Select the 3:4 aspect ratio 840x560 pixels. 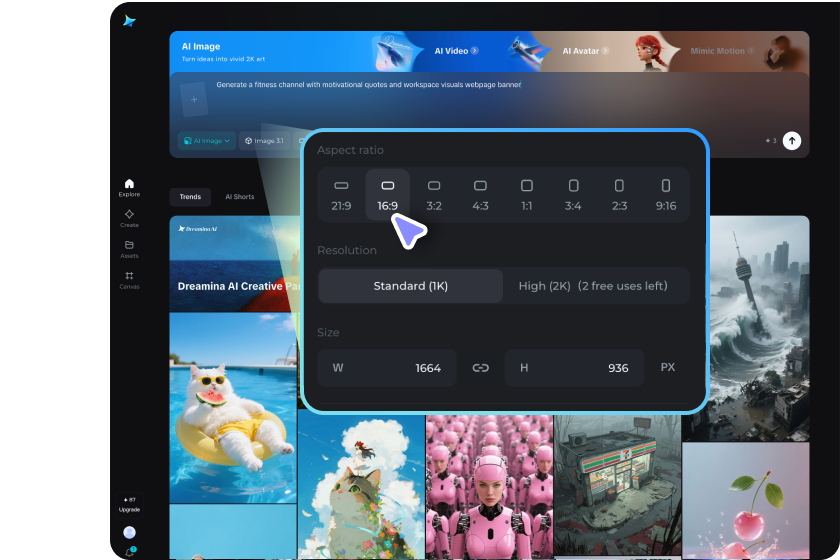point(573,195)
